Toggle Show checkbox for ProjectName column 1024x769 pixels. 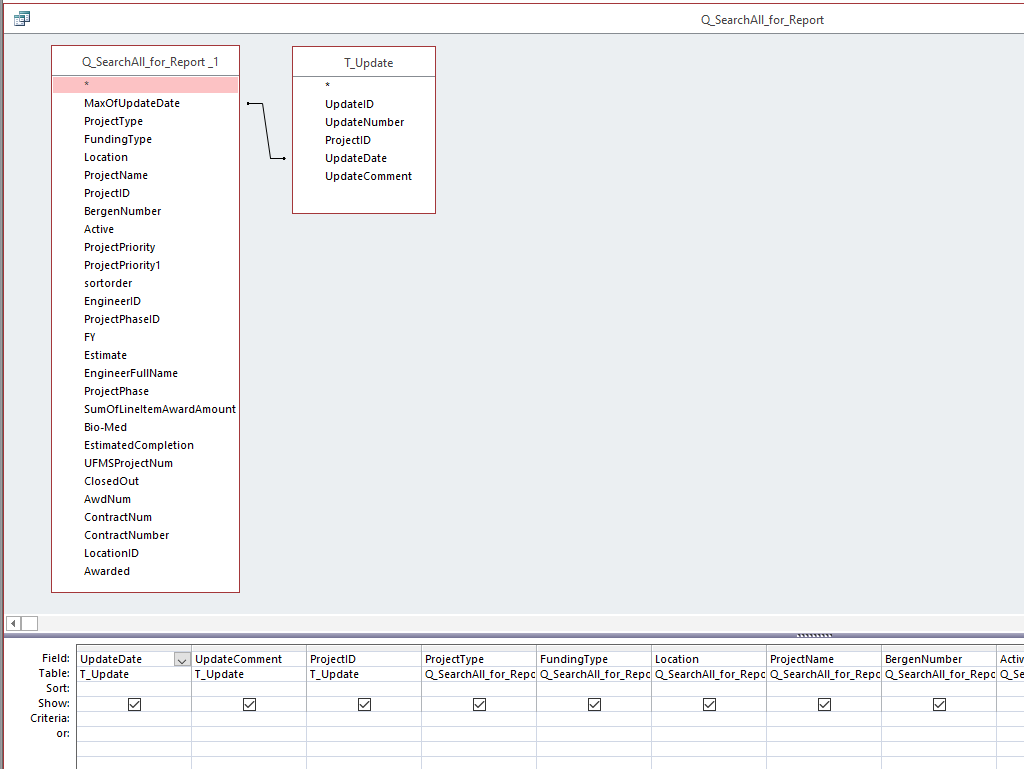point(824,704)
